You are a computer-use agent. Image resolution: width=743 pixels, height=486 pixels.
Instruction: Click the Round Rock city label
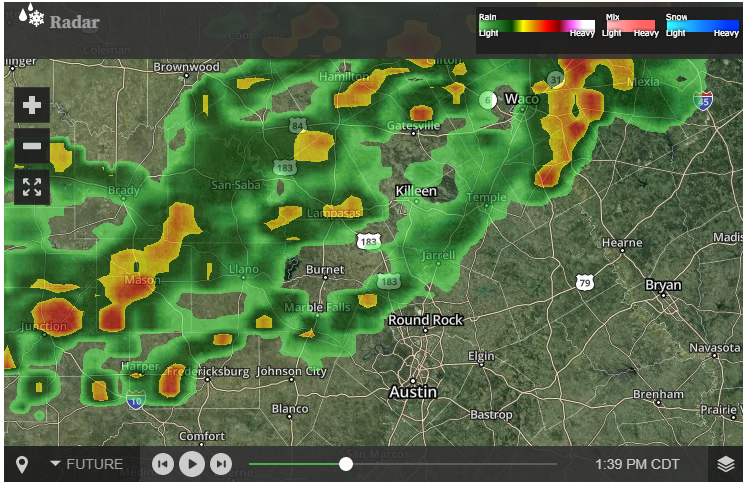425,320
